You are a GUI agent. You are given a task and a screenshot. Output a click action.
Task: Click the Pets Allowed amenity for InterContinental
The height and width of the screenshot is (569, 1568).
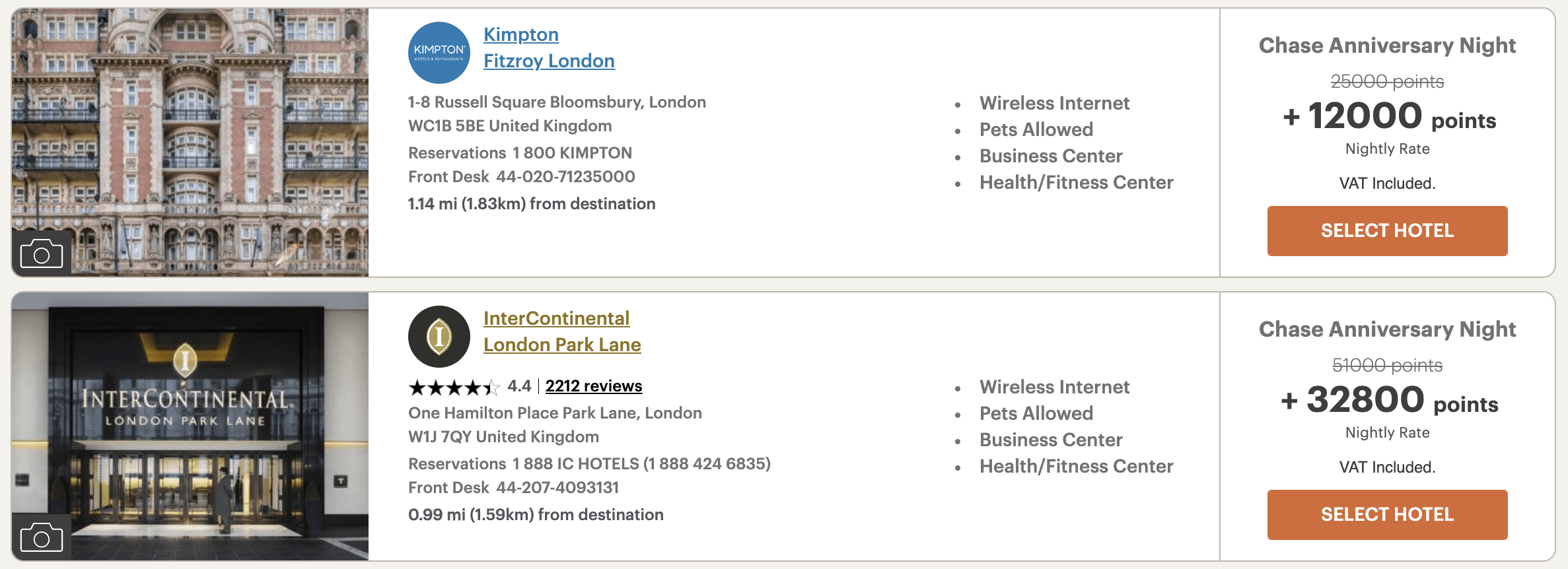click(x=1036, y=413)
